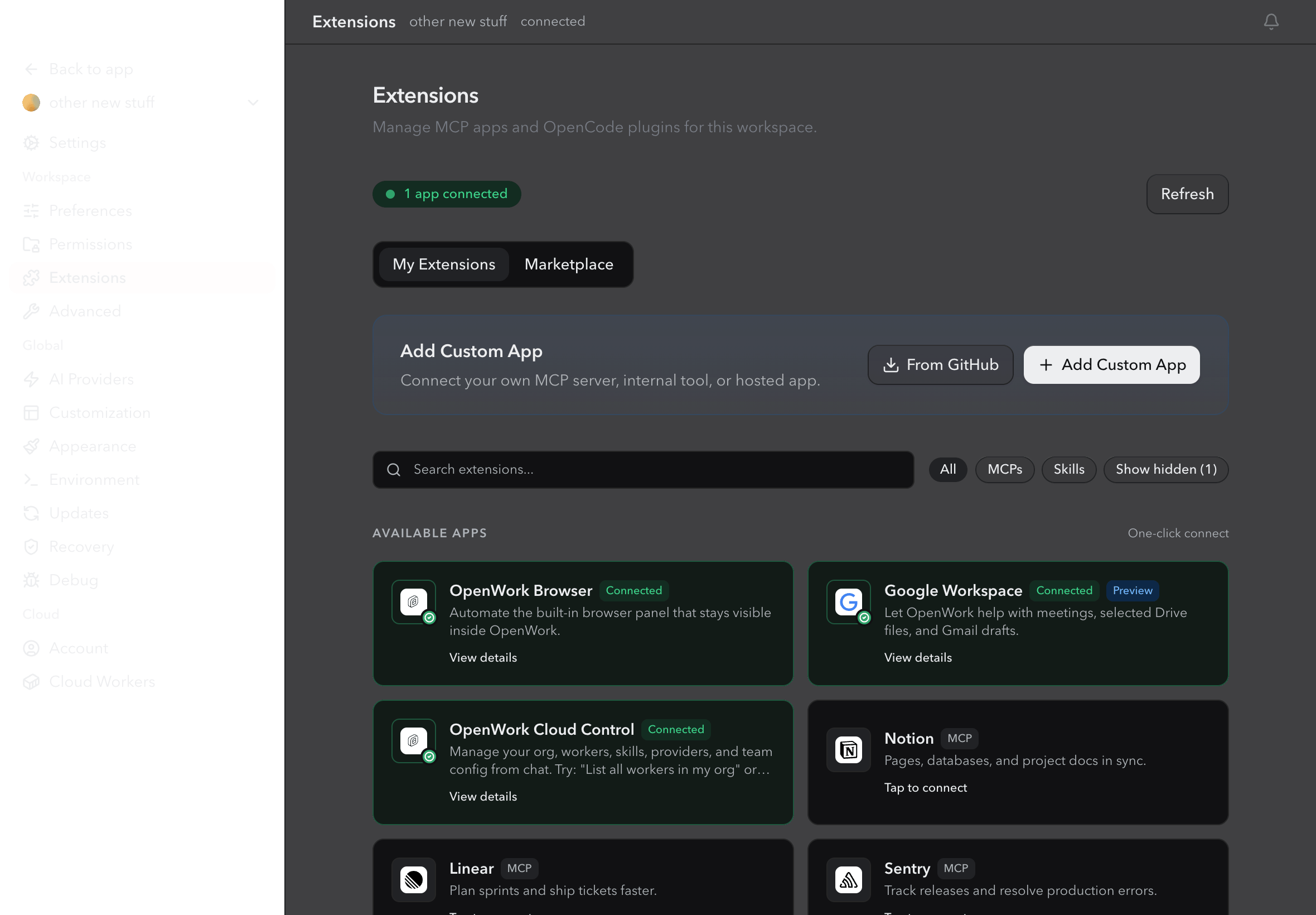Click the Cloud Workers box icon

31,682
